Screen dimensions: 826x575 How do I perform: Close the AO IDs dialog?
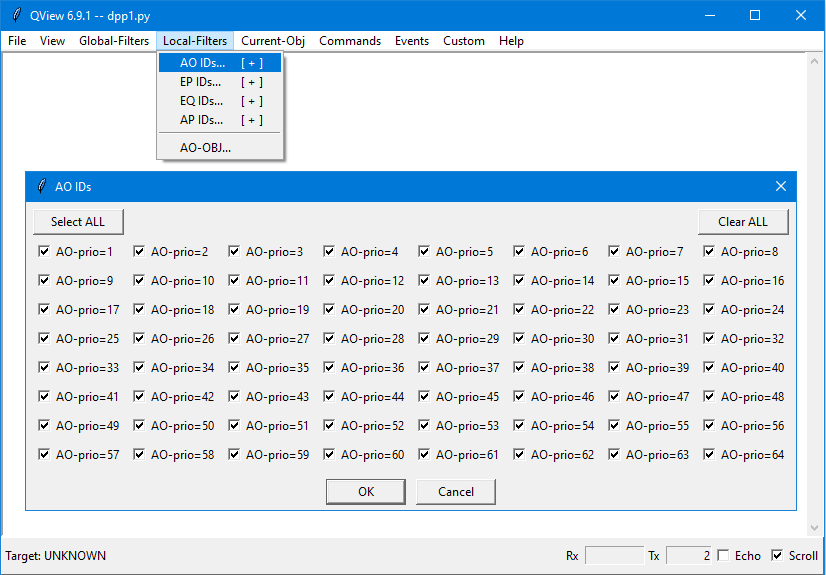(781, 186)
